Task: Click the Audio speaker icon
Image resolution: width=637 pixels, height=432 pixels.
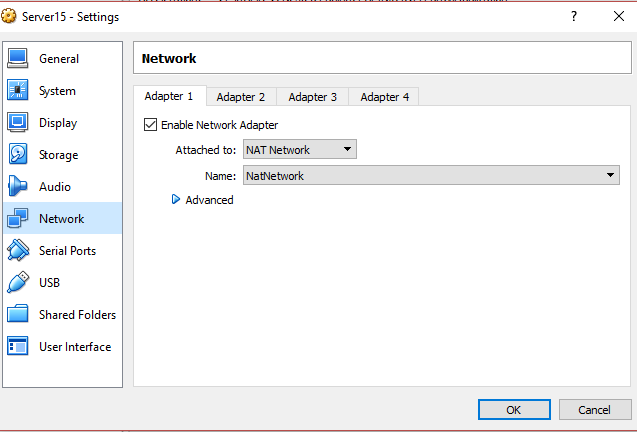Action: (17, 186)
